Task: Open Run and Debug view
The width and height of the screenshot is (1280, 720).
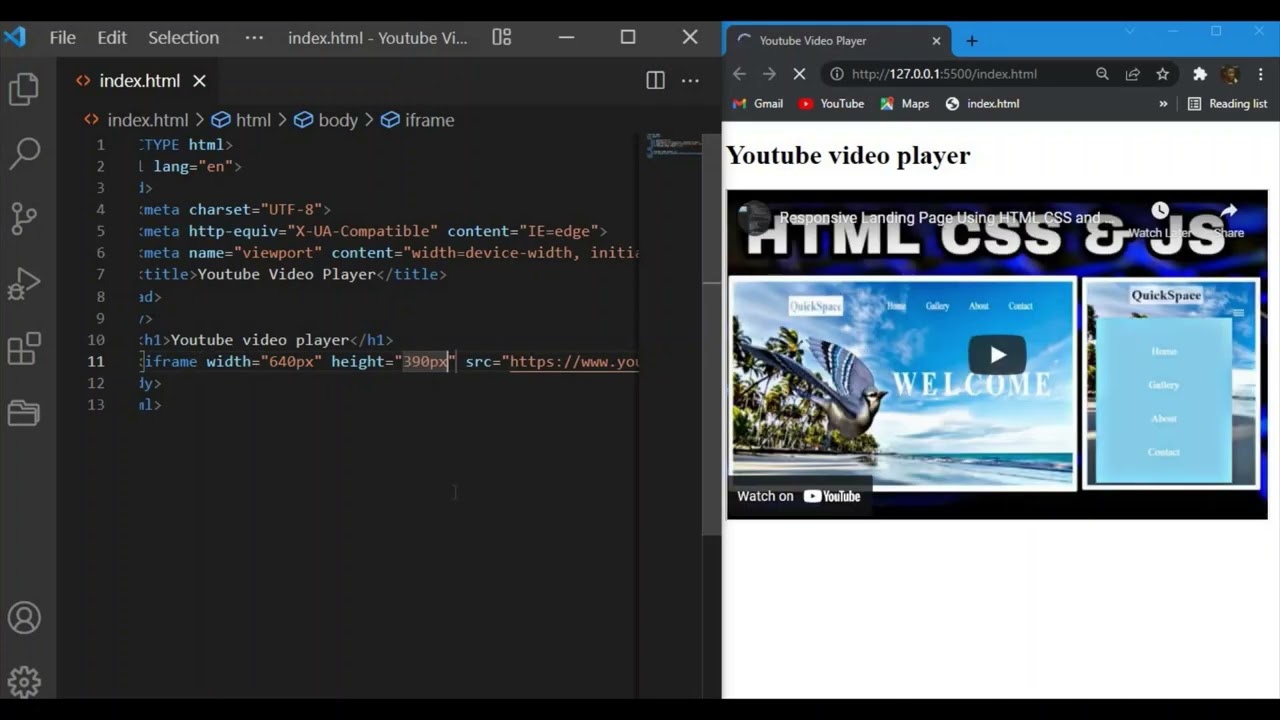Action: tap(23, 284)
